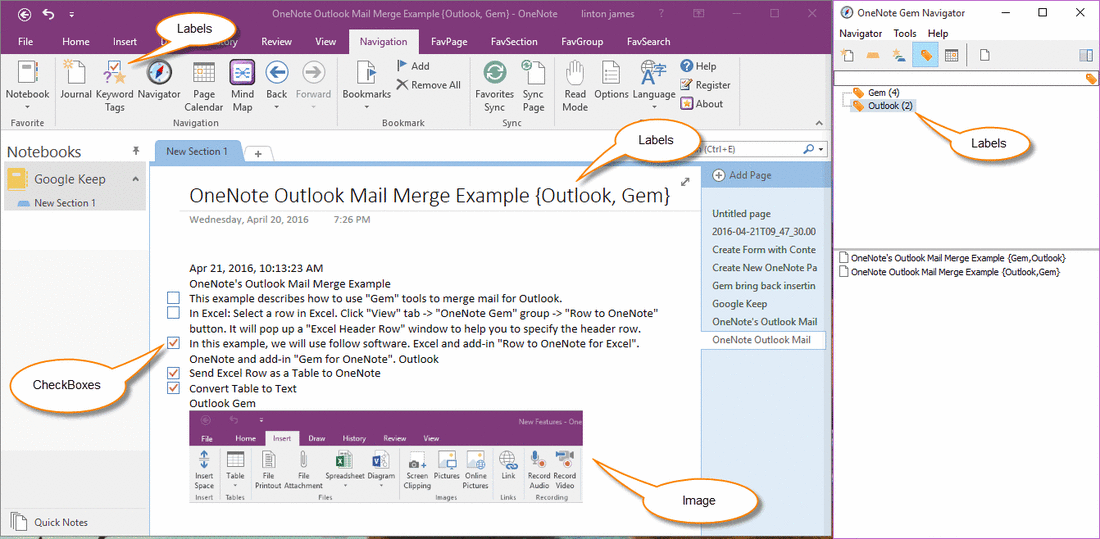Screen dimensions: 1100x539
Task: Toggle the pane layout icon in Gem Navigator
Action: tap(1086, 55)
